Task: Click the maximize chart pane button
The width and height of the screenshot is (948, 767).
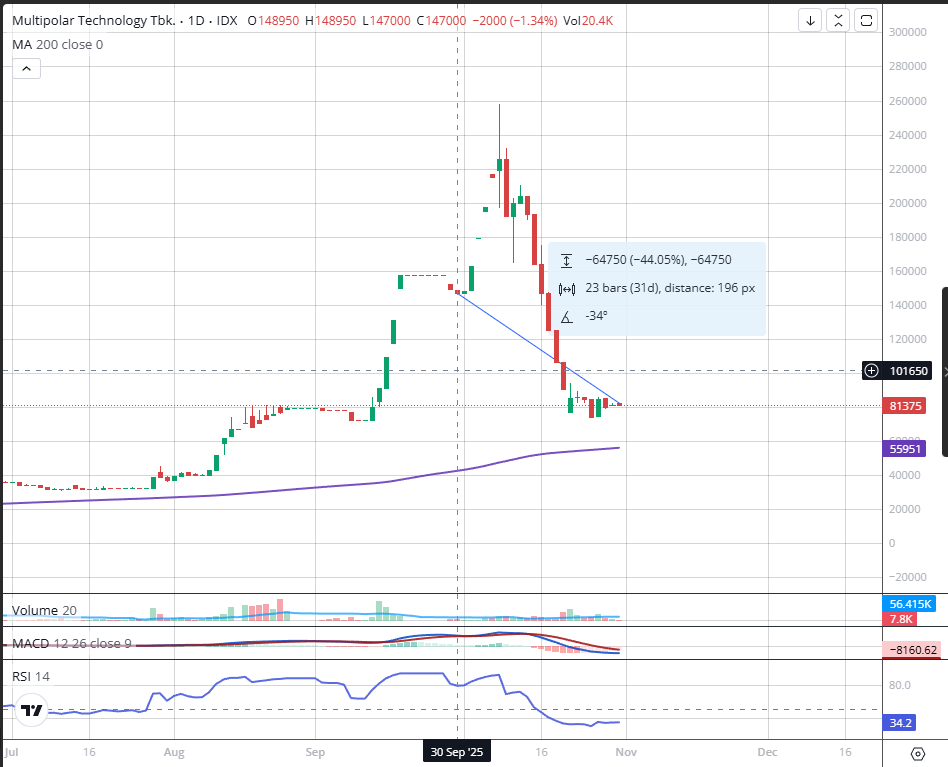Action: pyautogui.click(x=866, y=21)
